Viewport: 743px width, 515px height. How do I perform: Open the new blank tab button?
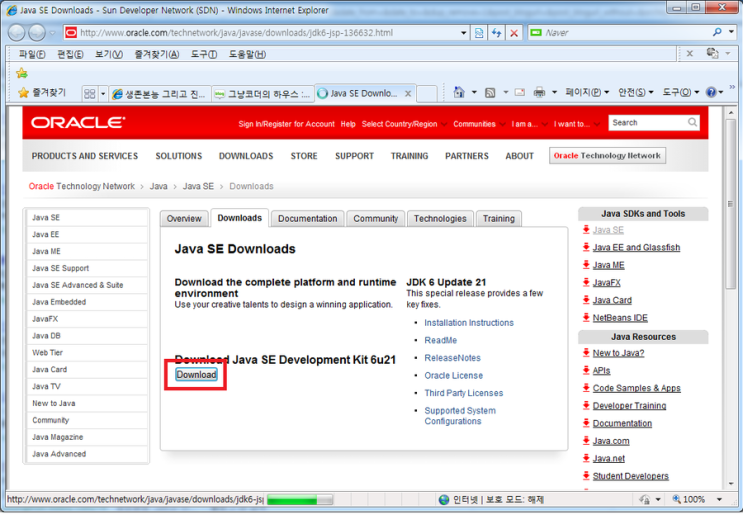click(427, 94)
